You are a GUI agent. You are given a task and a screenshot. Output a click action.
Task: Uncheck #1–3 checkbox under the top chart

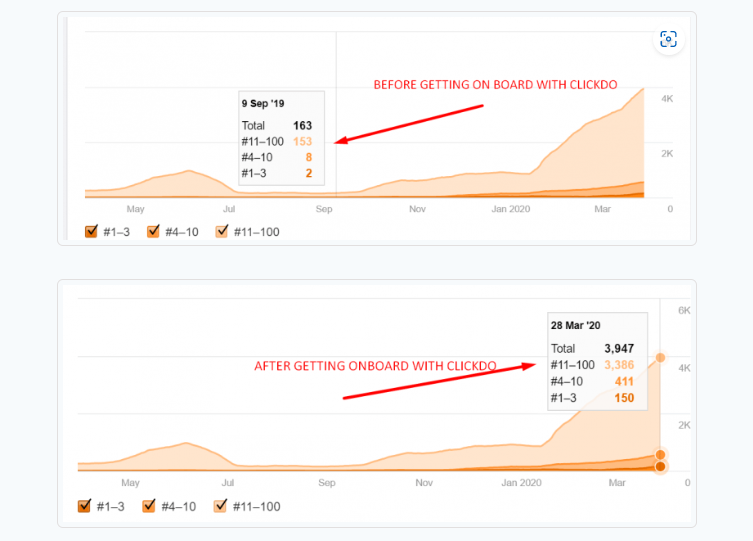tap(92, 232)
